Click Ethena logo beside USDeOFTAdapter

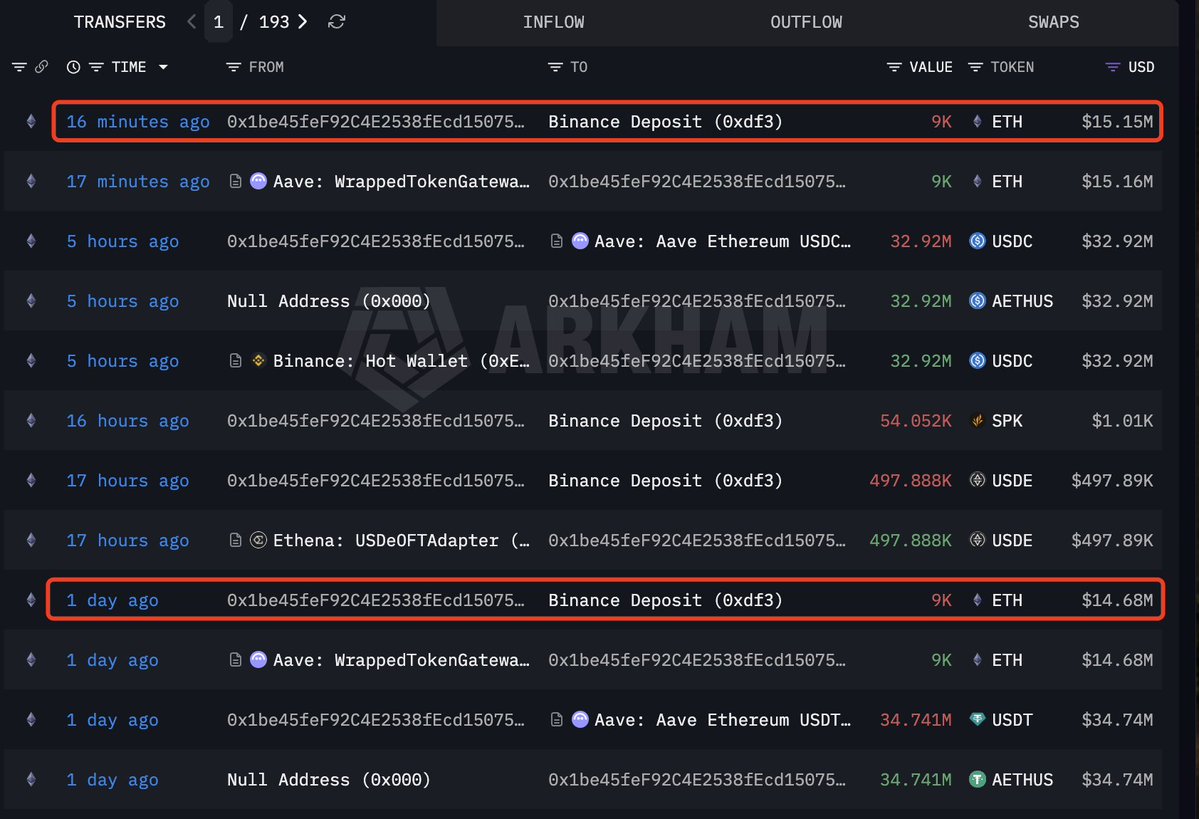258,540
